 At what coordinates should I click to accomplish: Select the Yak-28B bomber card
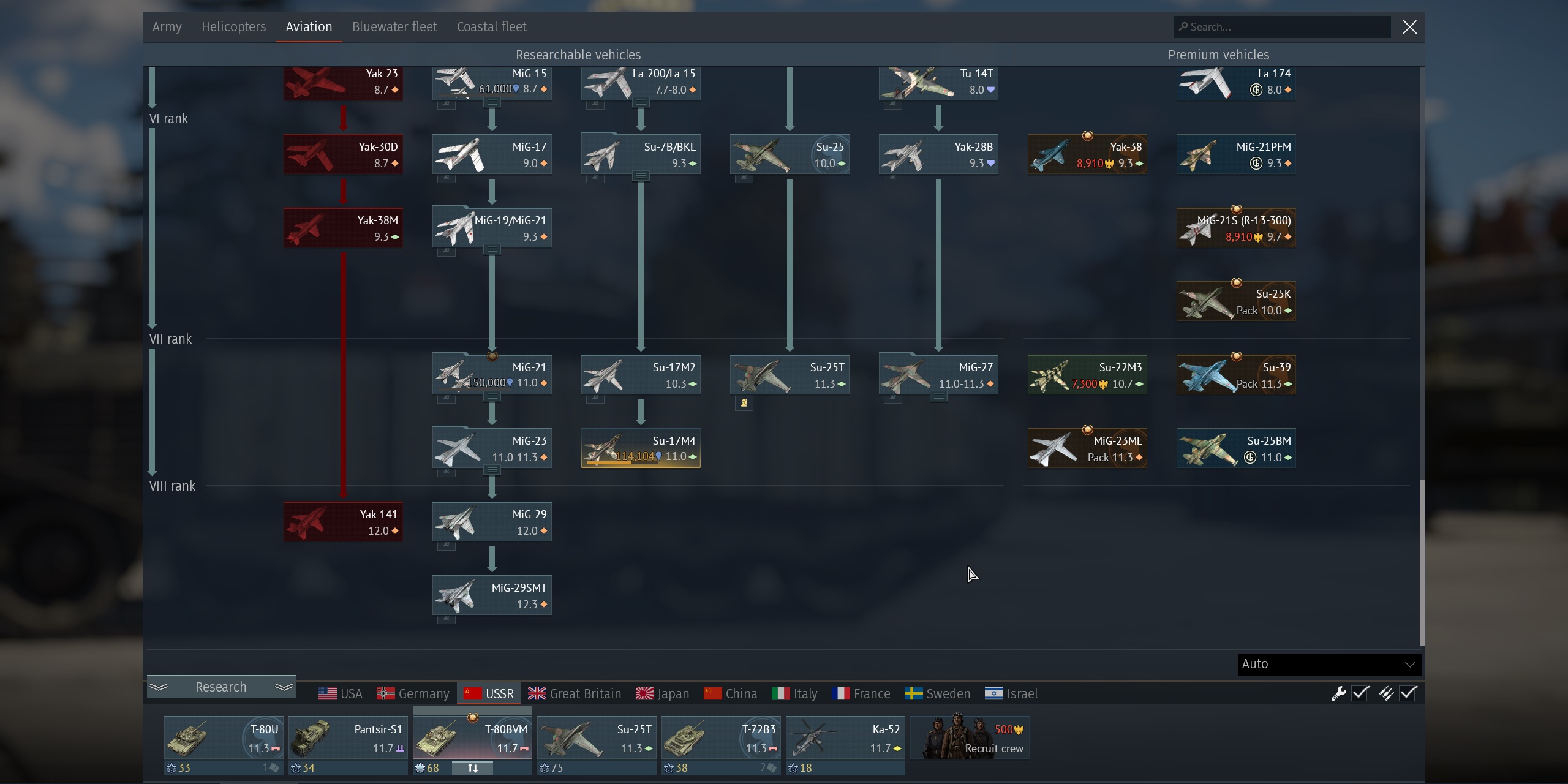pyautogui.click(x=938, y=154)
